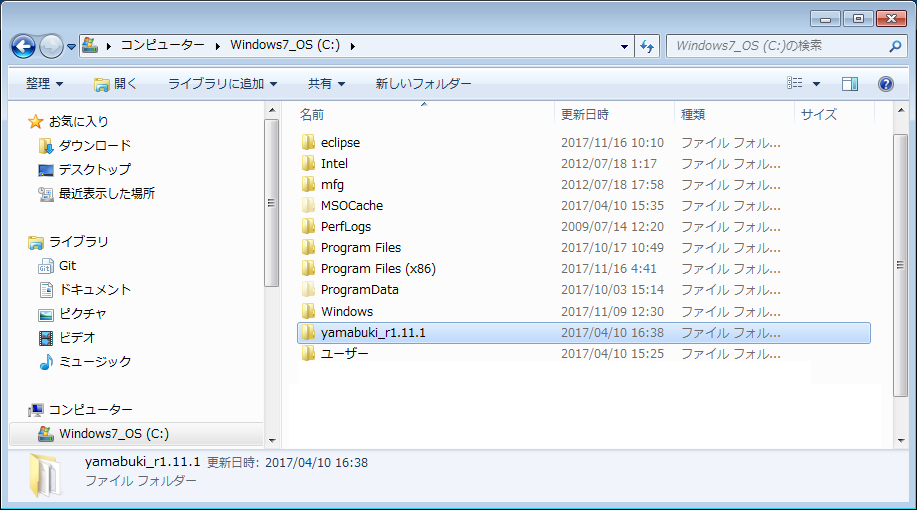Viewport: 917px width, 510px height.
Task: Expand the view options dropdown arrow
Action: pyautogui.click(x=816, y=84)
